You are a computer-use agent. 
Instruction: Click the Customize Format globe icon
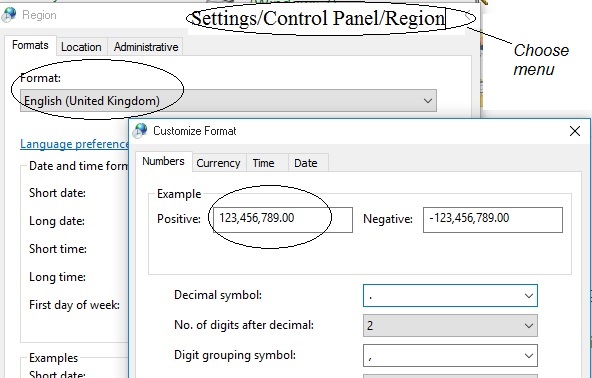pos(140,131)
